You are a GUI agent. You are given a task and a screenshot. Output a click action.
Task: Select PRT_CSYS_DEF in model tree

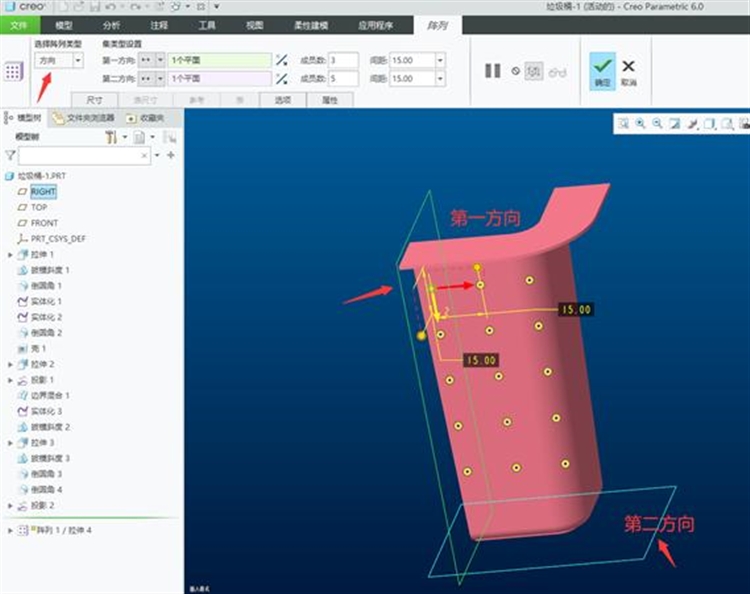click(58, 239)
